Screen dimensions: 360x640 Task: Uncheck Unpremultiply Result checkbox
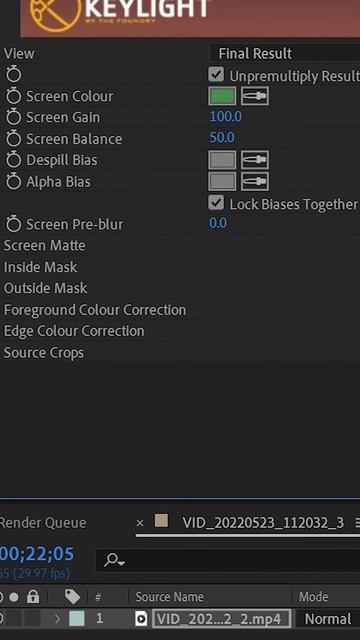216,75
